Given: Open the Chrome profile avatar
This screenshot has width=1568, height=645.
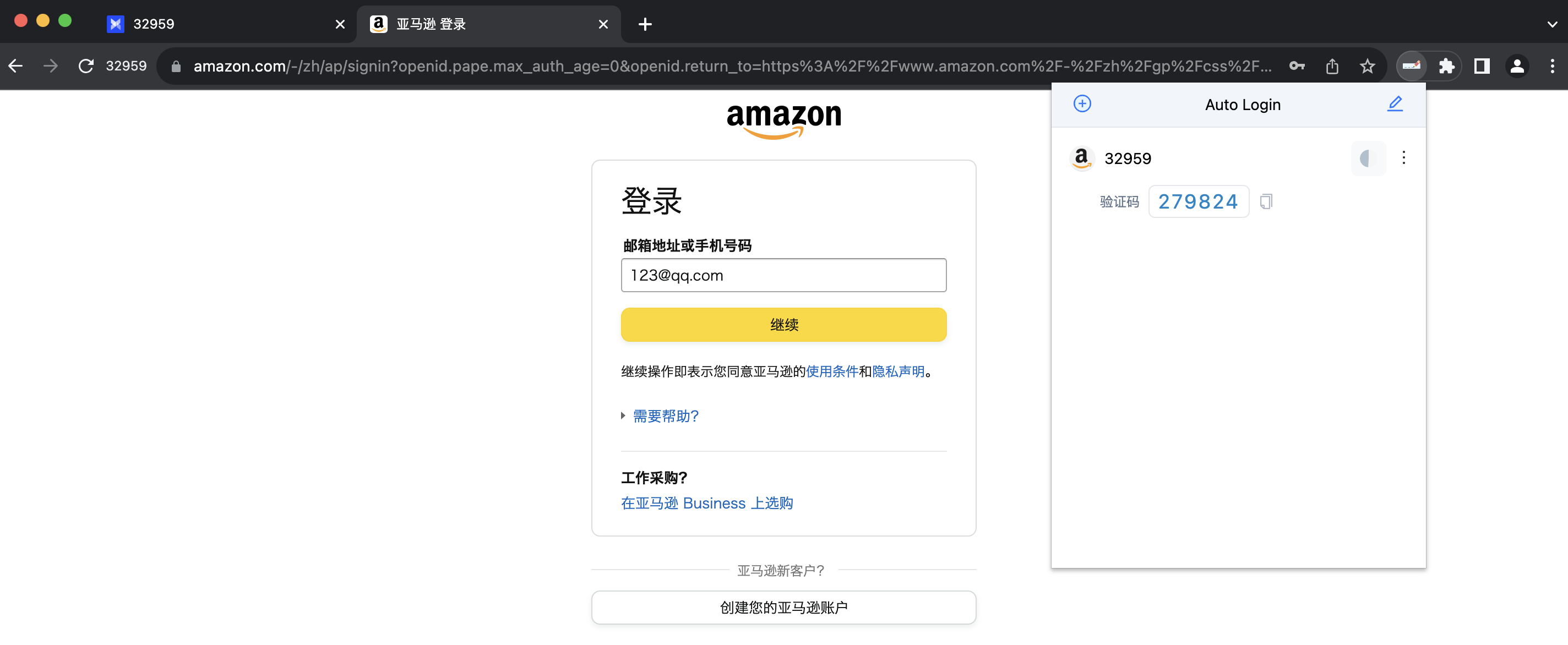Looking at the screenshot, I should (1517, 65).
